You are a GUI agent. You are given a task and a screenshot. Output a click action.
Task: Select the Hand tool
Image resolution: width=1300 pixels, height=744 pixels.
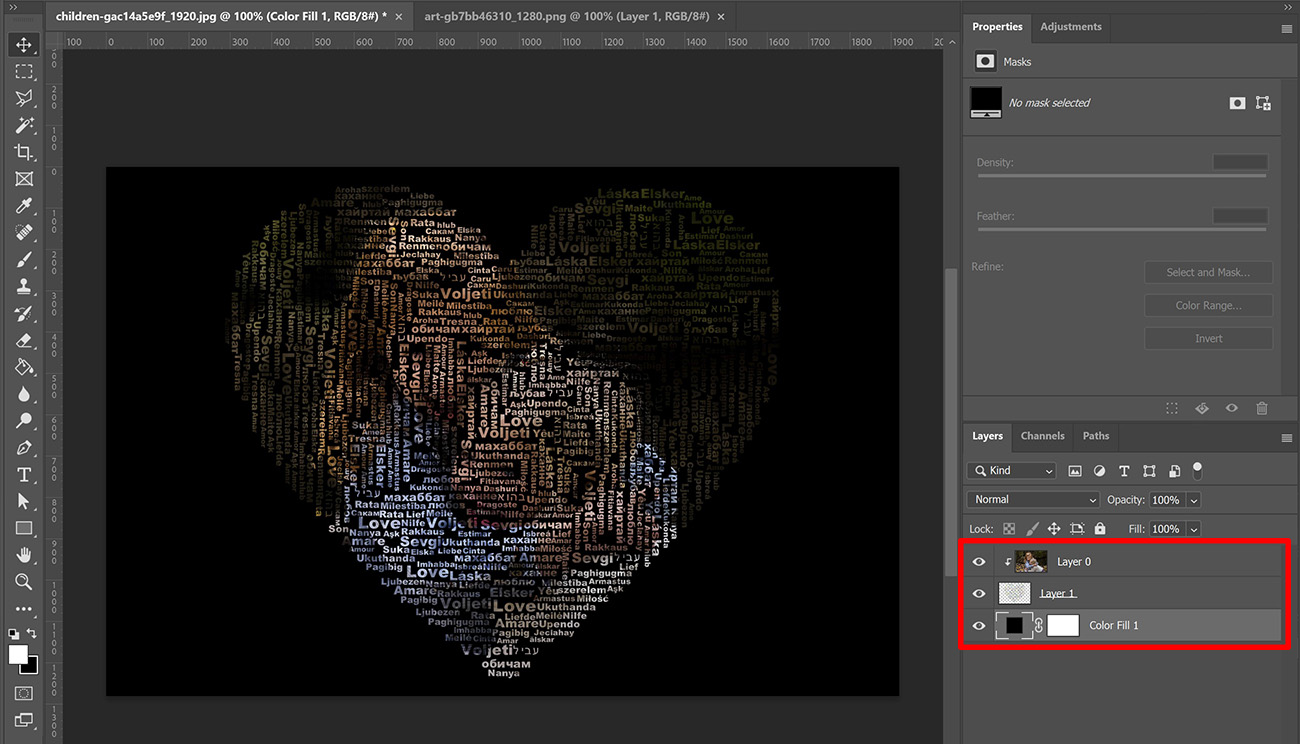coord(24,555)
